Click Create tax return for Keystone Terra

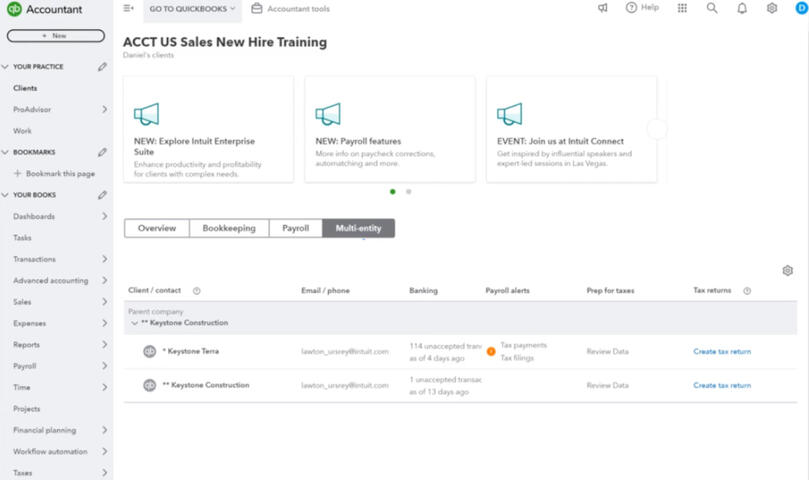[722, 351]
